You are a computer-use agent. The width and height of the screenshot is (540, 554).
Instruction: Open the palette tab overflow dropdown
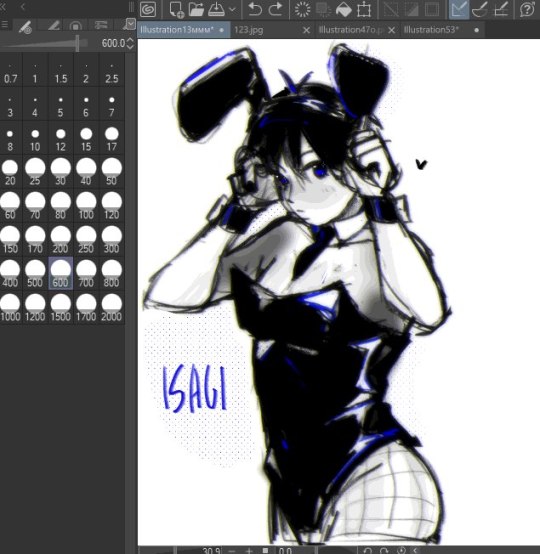pos(130,24)
